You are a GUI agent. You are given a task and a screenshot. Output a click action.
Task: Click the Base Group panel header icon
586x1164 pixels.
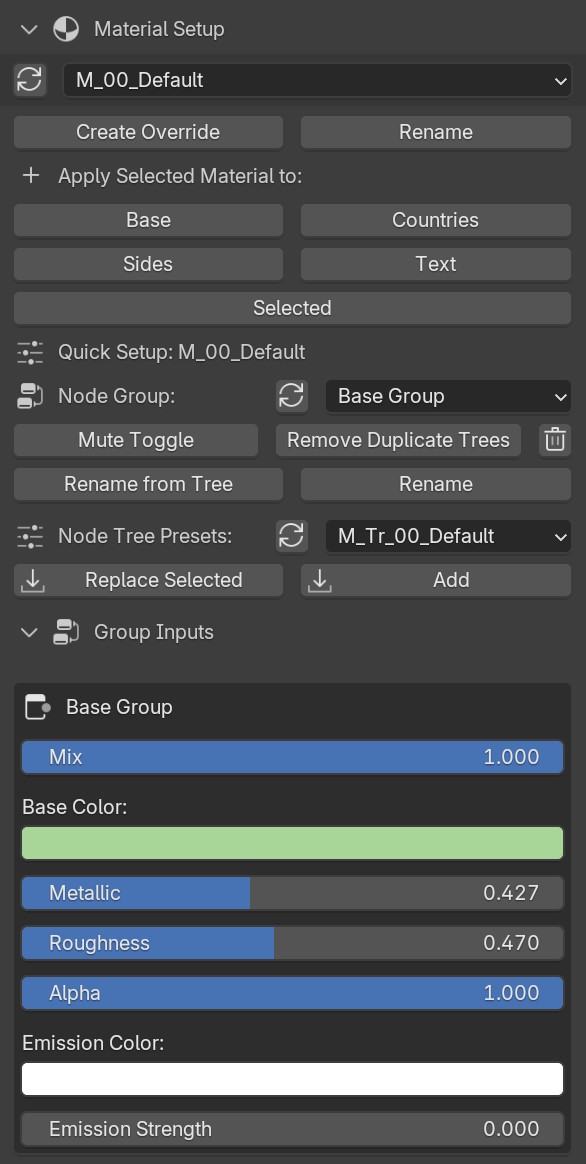(37, 707)
